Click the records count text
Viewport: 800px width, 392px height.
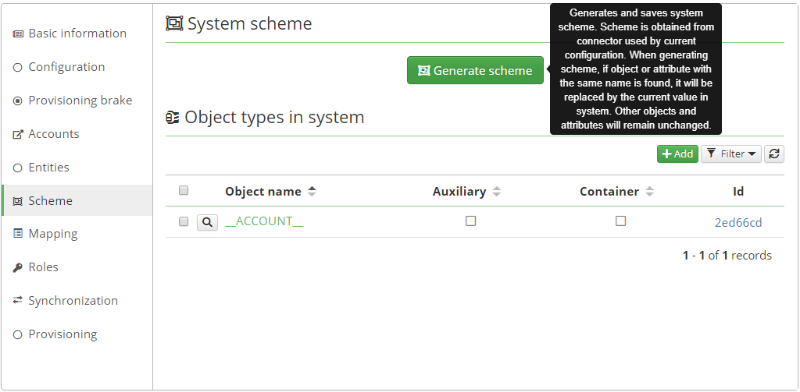point(727,255)
